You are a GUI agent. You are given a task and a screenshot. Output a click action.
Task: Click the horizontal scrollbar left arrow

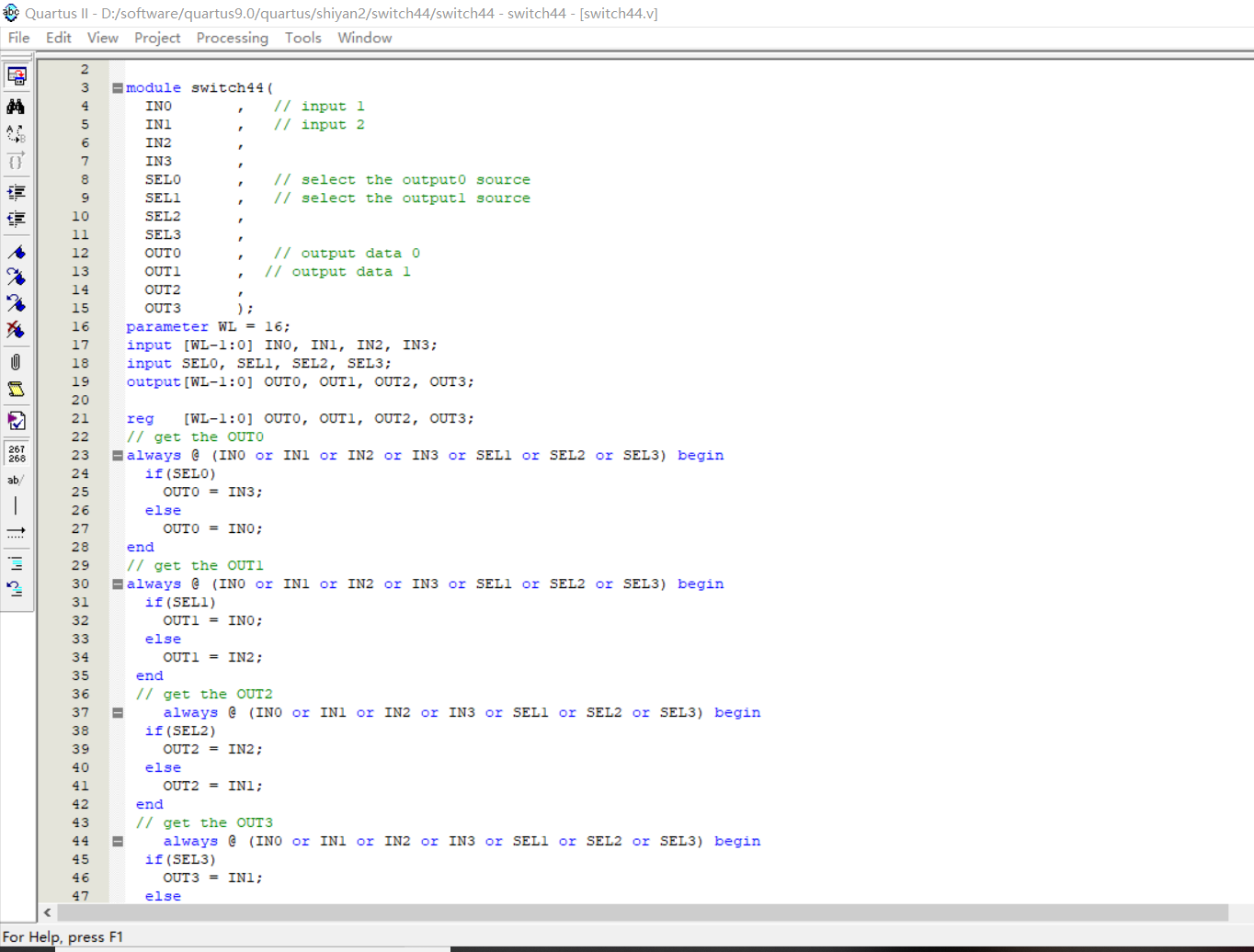[x=47, y=912]
